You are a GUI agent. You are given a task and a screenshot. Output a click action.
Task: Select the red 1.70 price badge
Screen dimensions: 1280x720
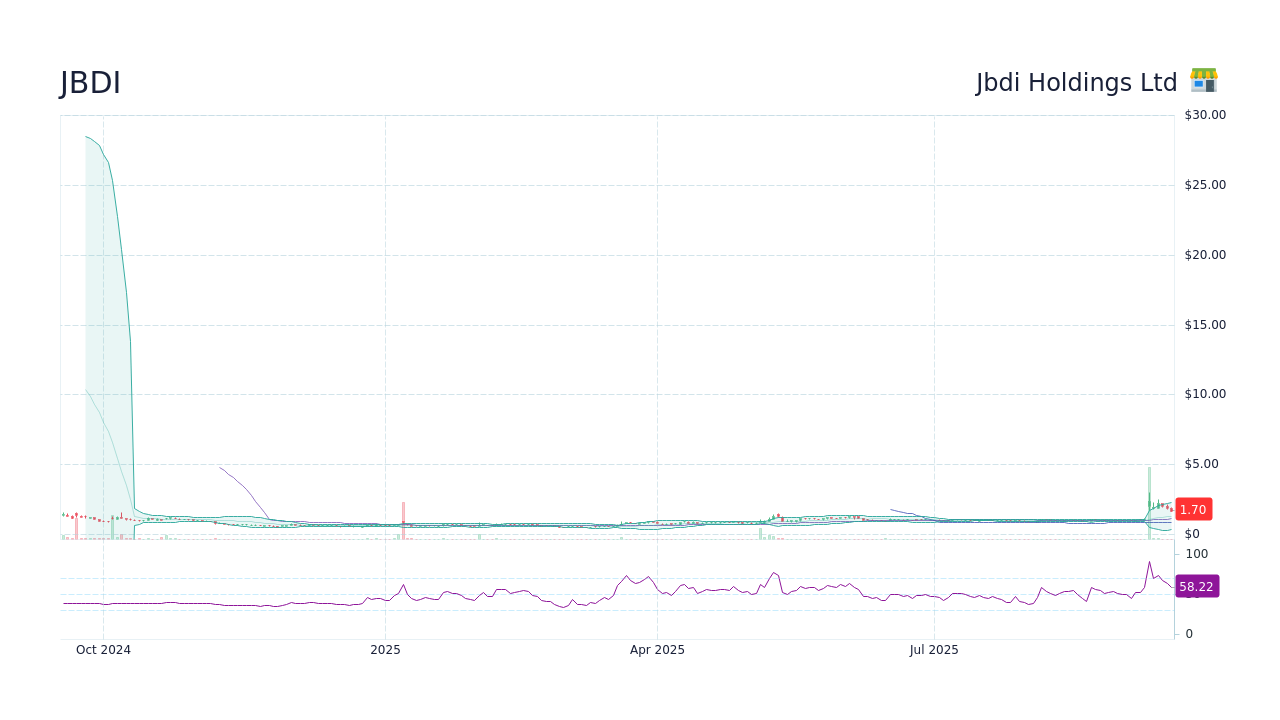coord(1193,509)
